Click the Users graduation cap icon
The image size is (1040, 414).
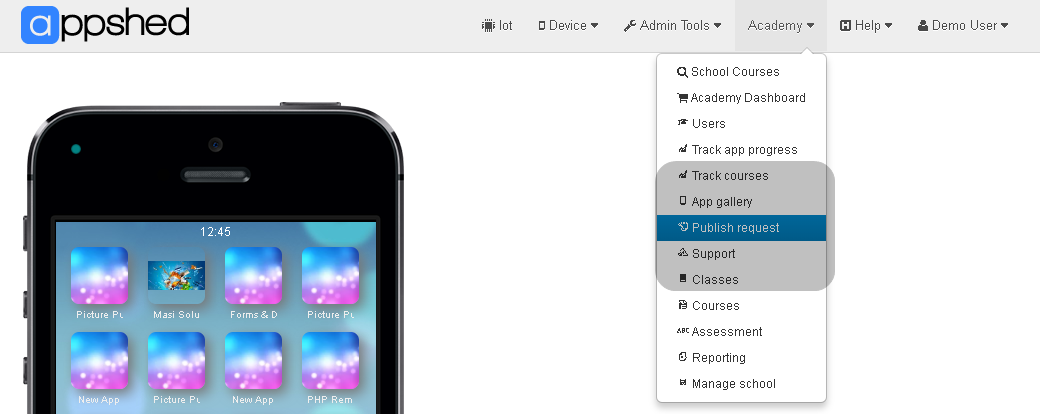point(682,123)
